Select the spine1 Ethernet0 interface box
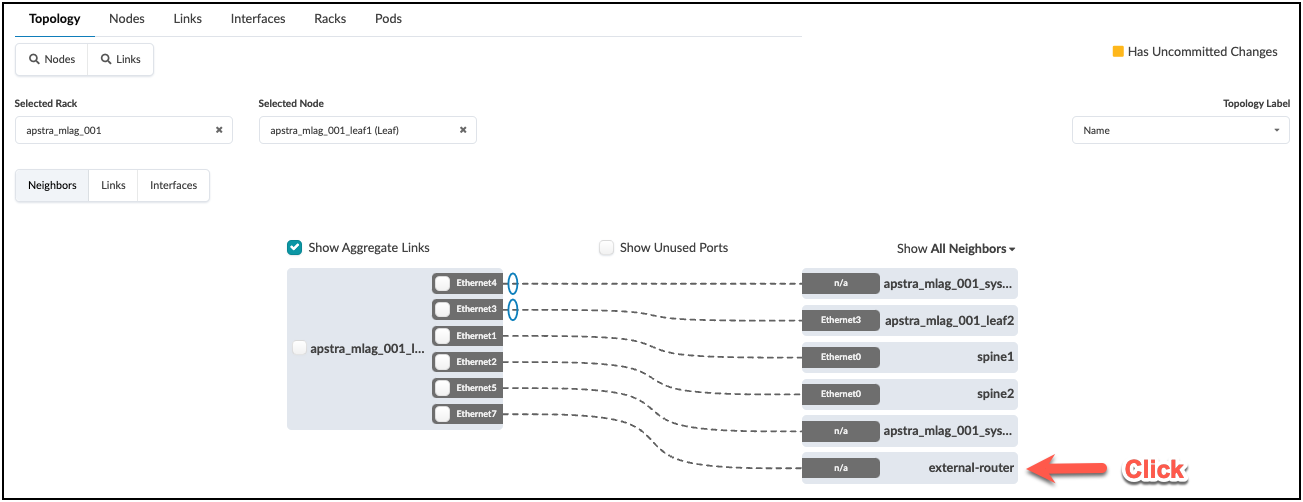The width and height of the screenshot is (1303, 502). (x=841, y=356)
